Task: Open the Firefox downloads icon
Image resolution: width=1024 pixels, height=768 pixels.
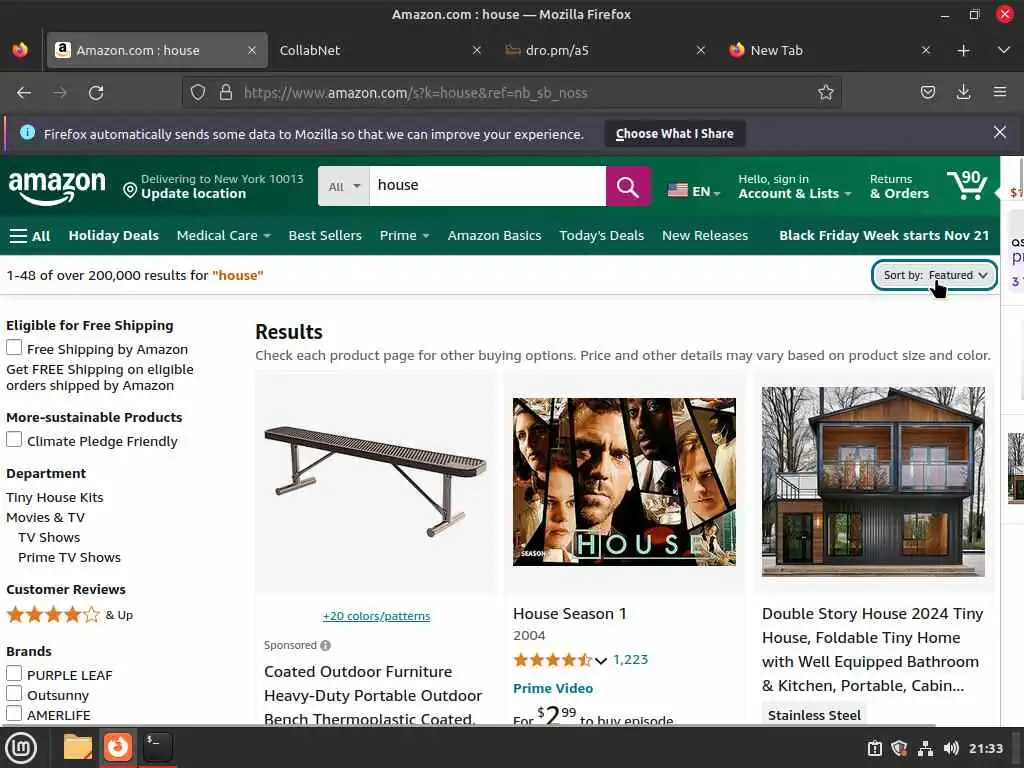Action: [x=963, y=93]
